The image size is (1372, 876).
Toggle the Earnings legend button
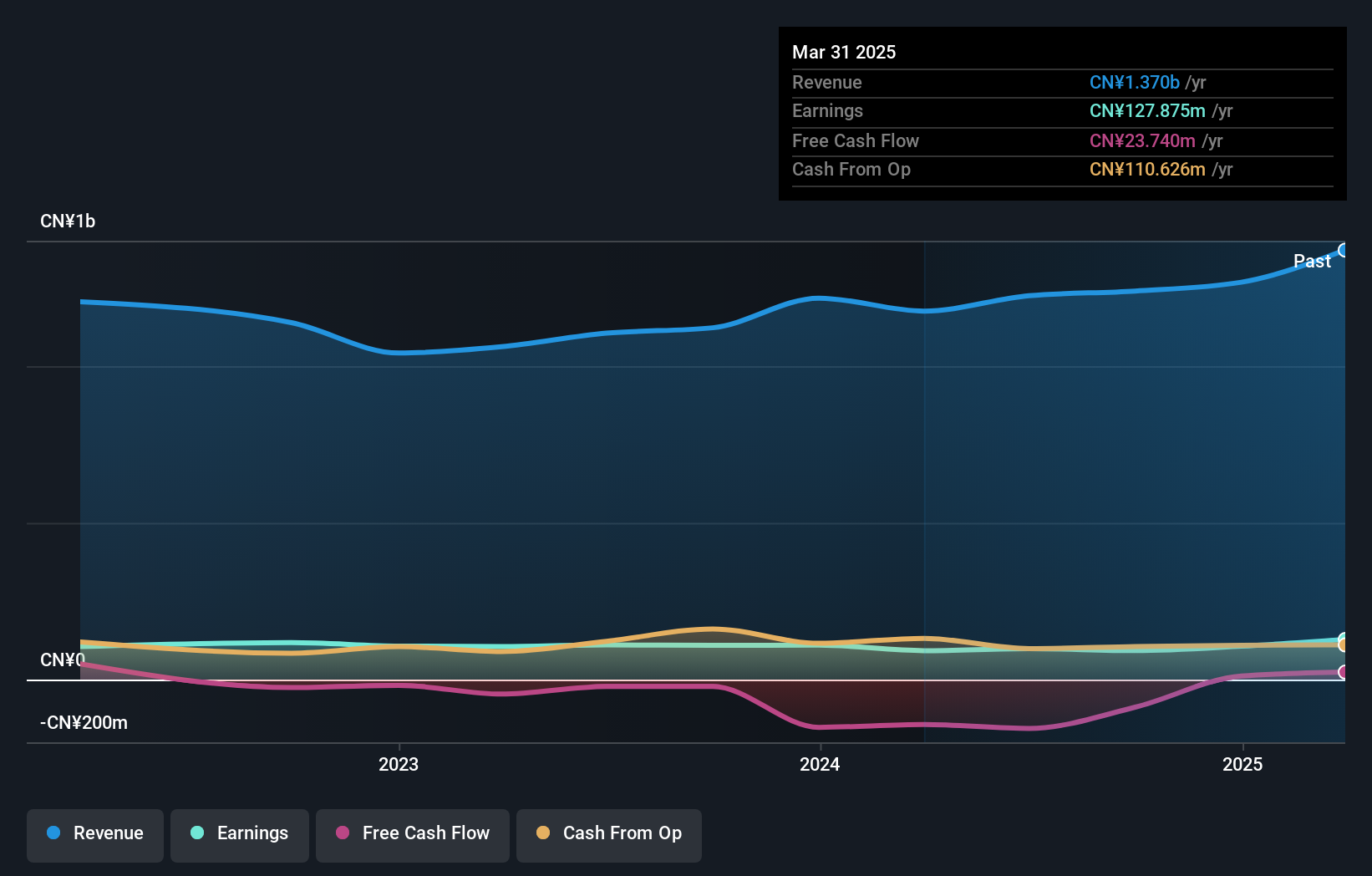point(240,835)
